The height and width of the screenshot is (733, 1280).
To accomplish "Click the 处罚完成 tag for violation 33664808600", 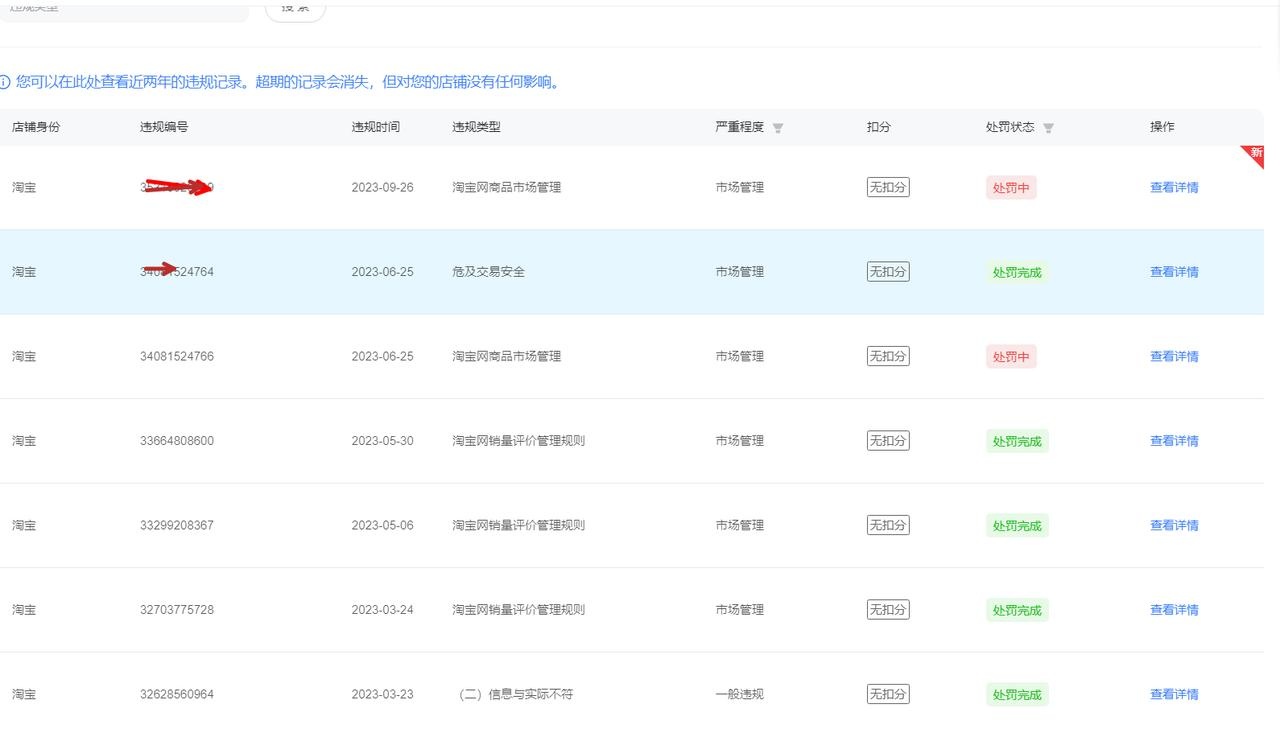I will pos(1017,441).
